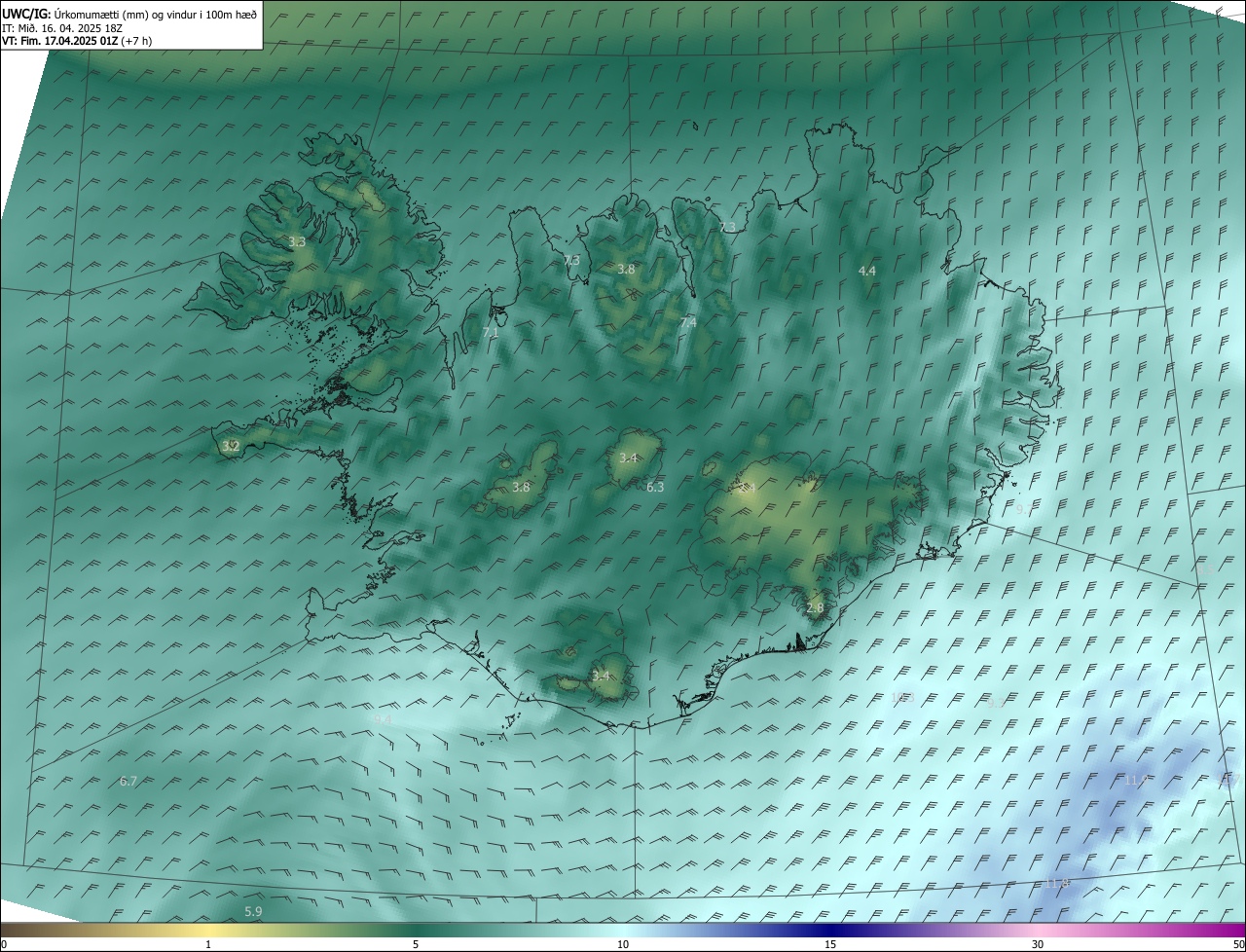Click the 3.4 value just left of 6.3
Image resolution: width=1246 pixels, height=952 pixels.
pyautogui.click(x=628, y=458)
